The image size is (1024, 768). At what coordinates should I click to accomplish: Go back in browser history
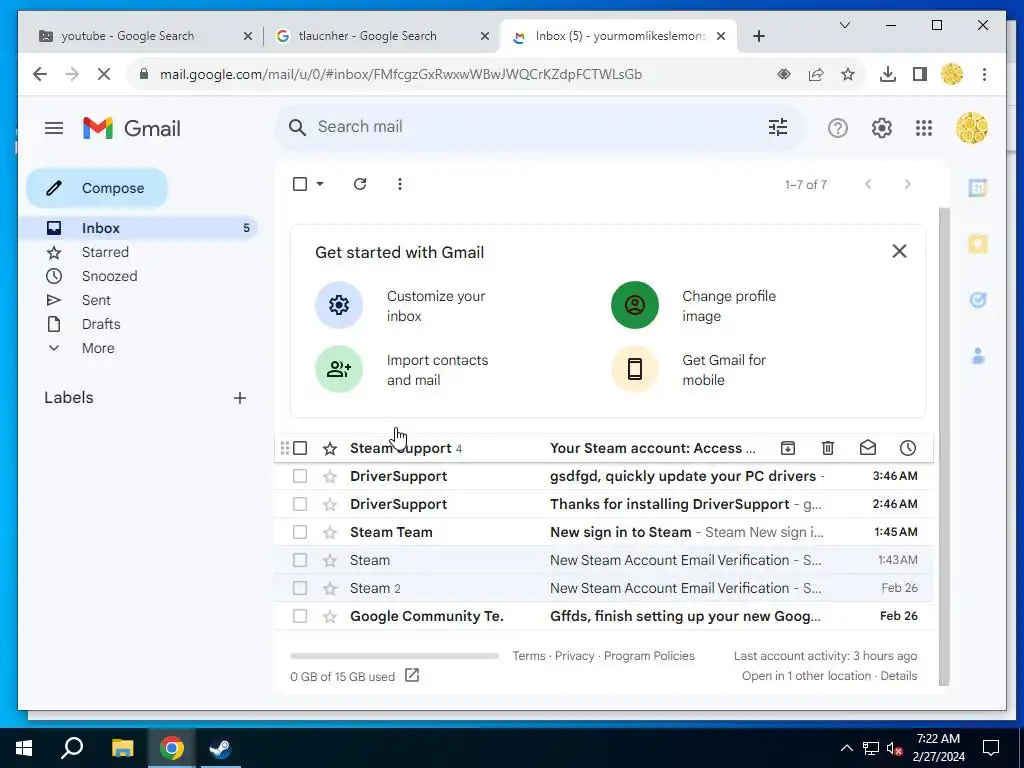[40, 74]
